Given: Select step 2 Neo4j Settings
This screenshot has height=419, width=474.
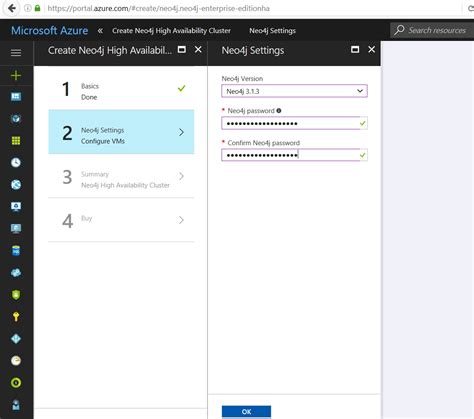Looking at the screenshot, I should point(121,132).
